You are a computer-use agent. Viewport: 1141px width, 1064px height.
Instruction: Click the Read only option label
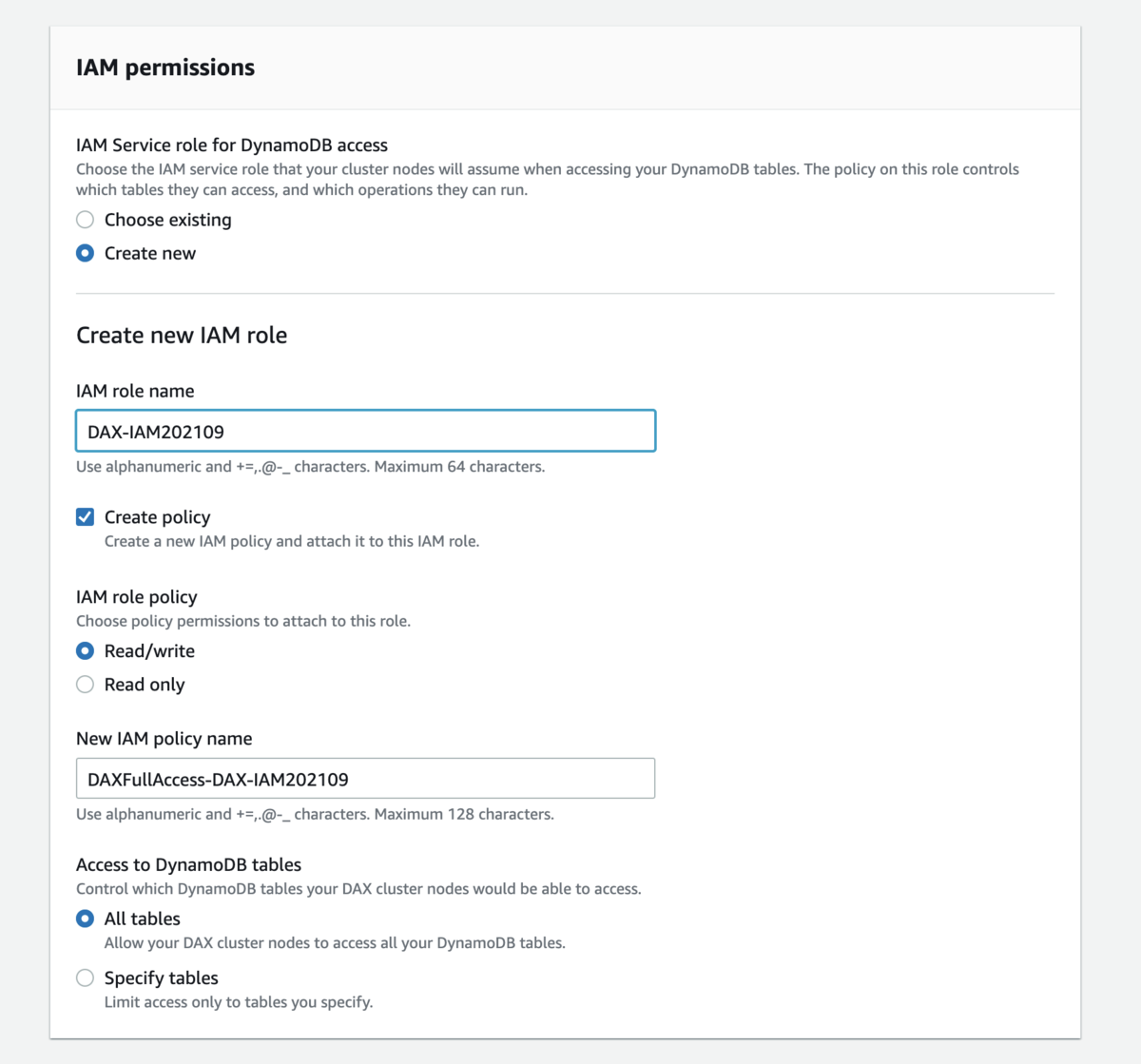tap(145, 684)
